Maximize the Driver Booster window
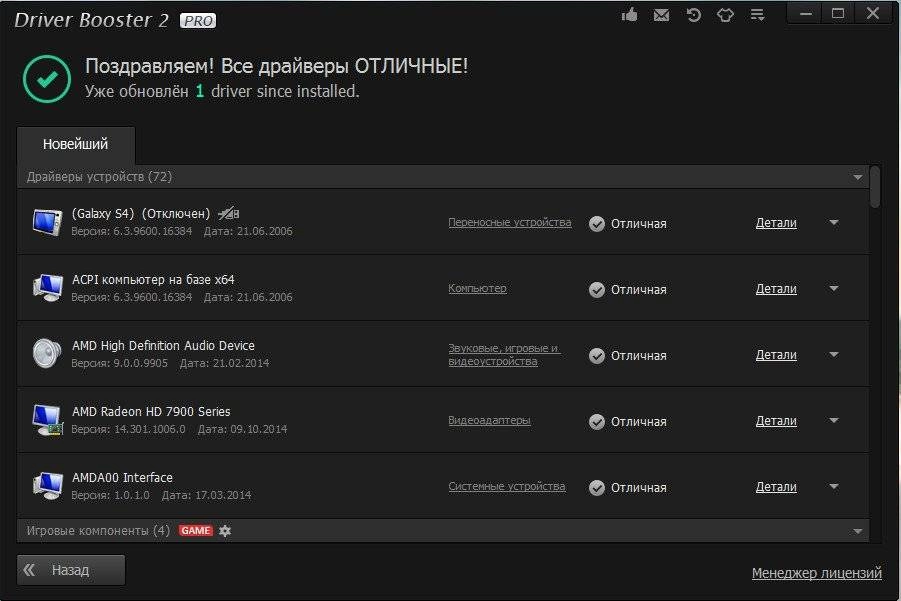 pos(838,14)
